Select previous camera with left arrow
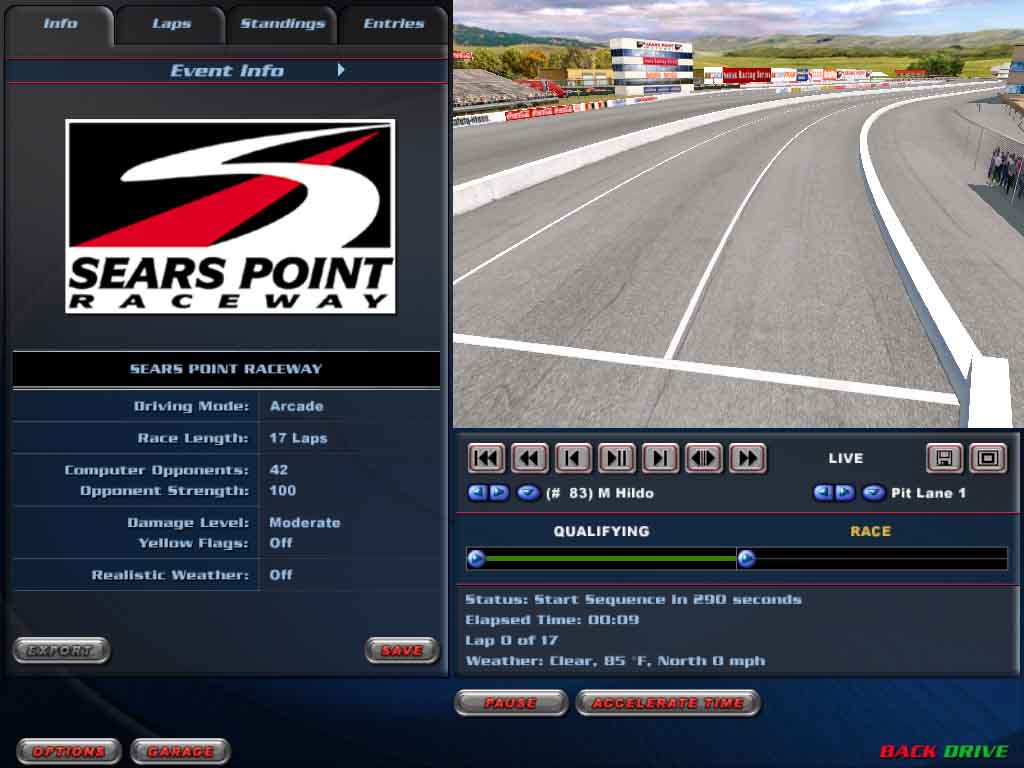This screenshot has height=768, width=1024. pyautogui.click(x=822, y=493)
